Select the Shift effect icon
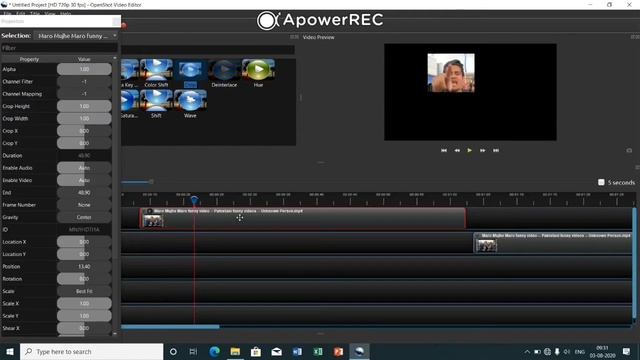Screen dimensions: 640x360 [156, 100]
